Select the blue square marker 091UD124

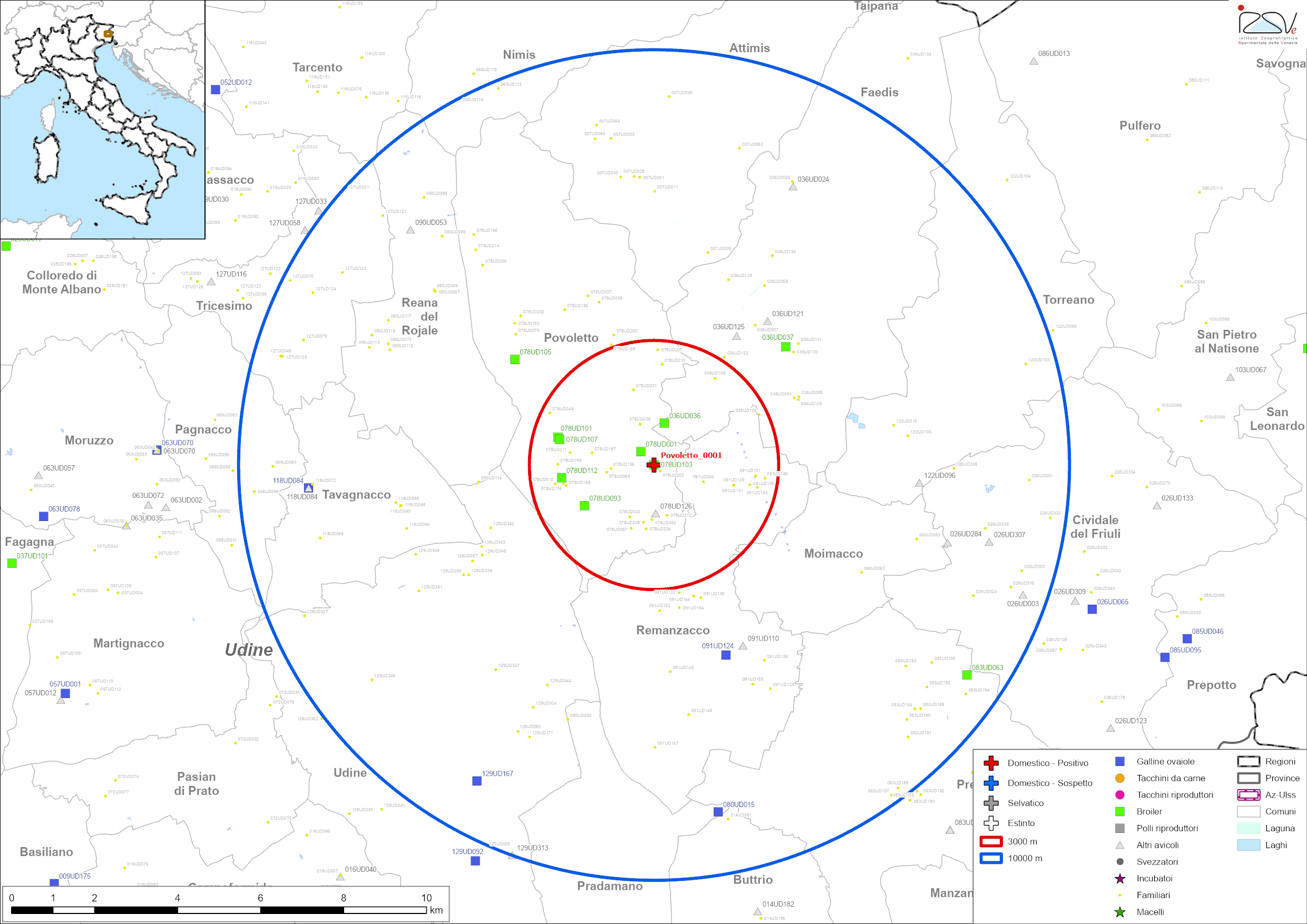pyautogui.click(x=726, y=655)
